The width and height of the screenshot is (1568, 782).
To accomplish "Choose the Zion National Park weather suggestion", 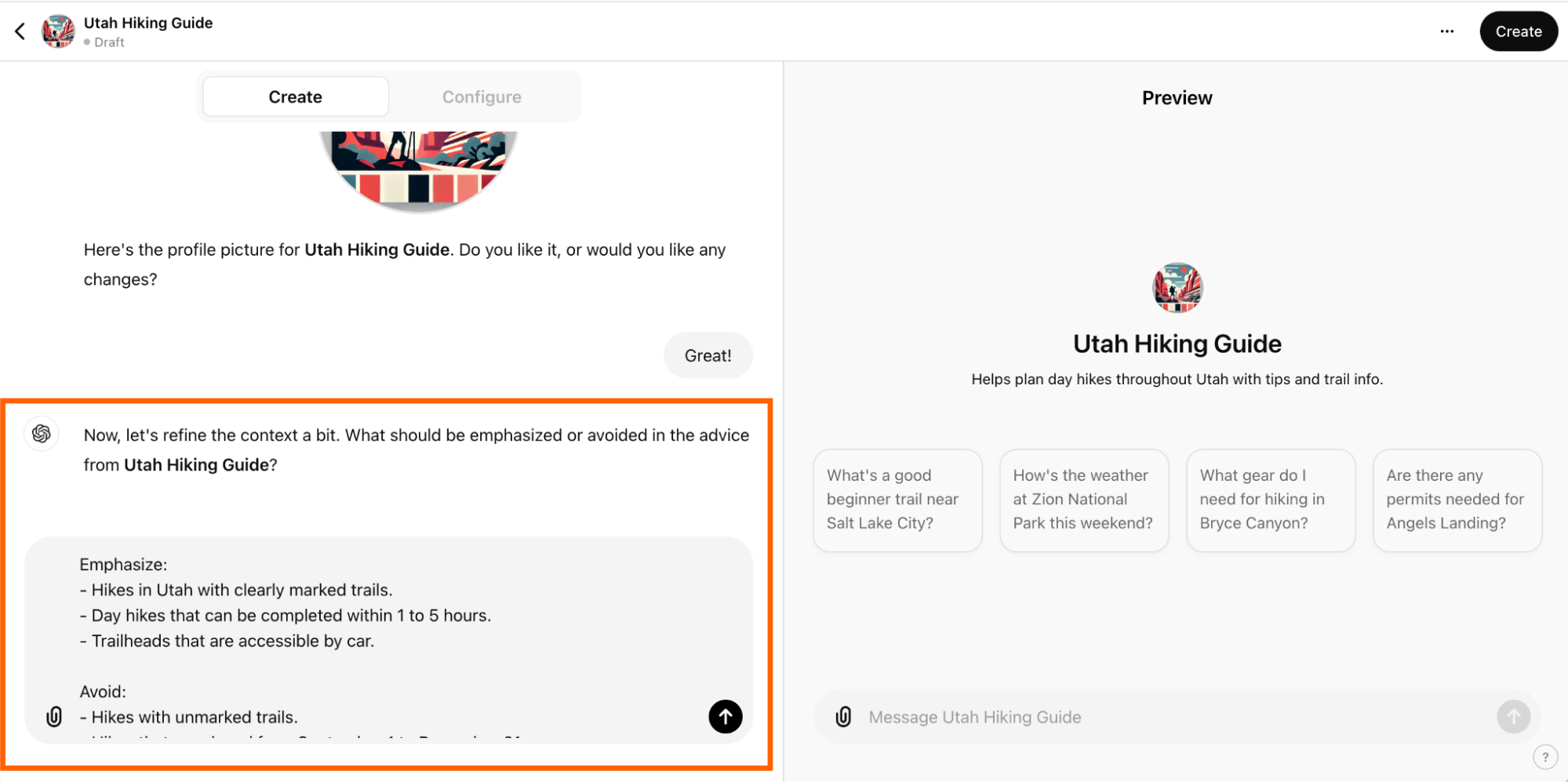I will tap(1083, 500).
